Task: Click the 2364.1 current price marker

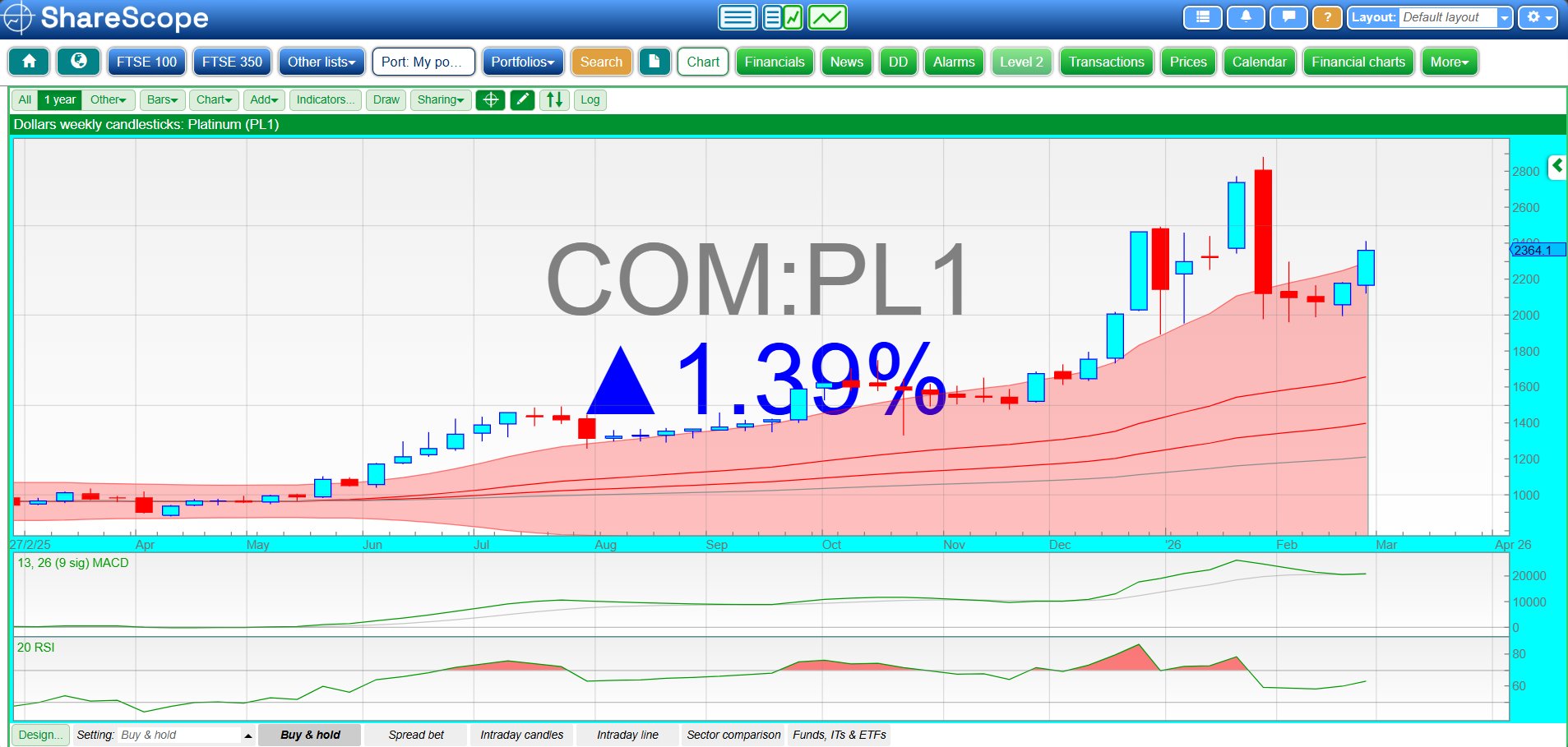Action: [1538, 250]
